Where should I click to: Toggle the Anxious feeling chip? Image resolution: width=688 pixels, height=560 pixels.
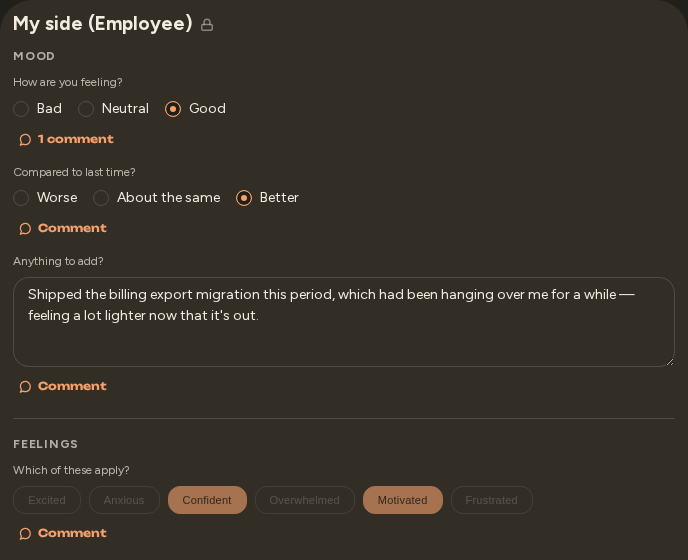tap(124, 500)
